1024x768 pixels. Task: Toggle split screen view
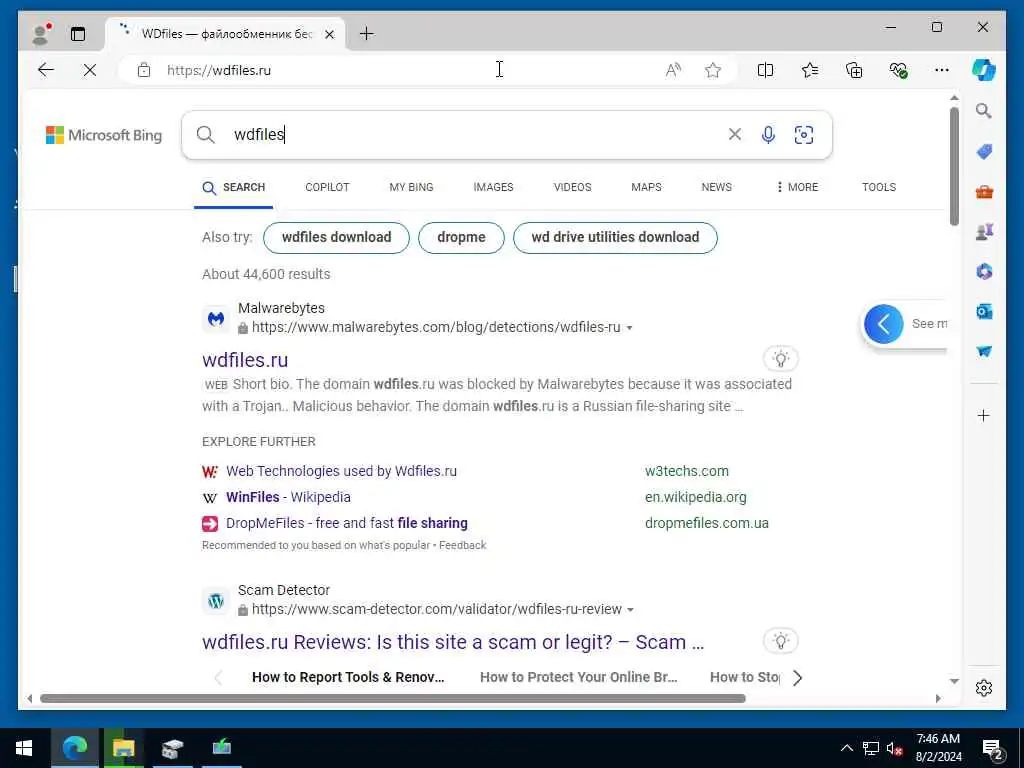[x=765, y=70]
